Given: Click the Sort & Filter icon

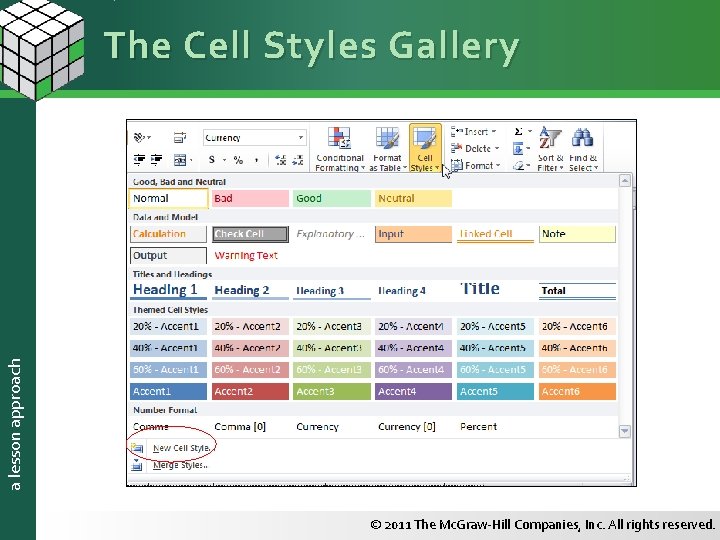Looking at the screenshot, I should pos(551,138).
